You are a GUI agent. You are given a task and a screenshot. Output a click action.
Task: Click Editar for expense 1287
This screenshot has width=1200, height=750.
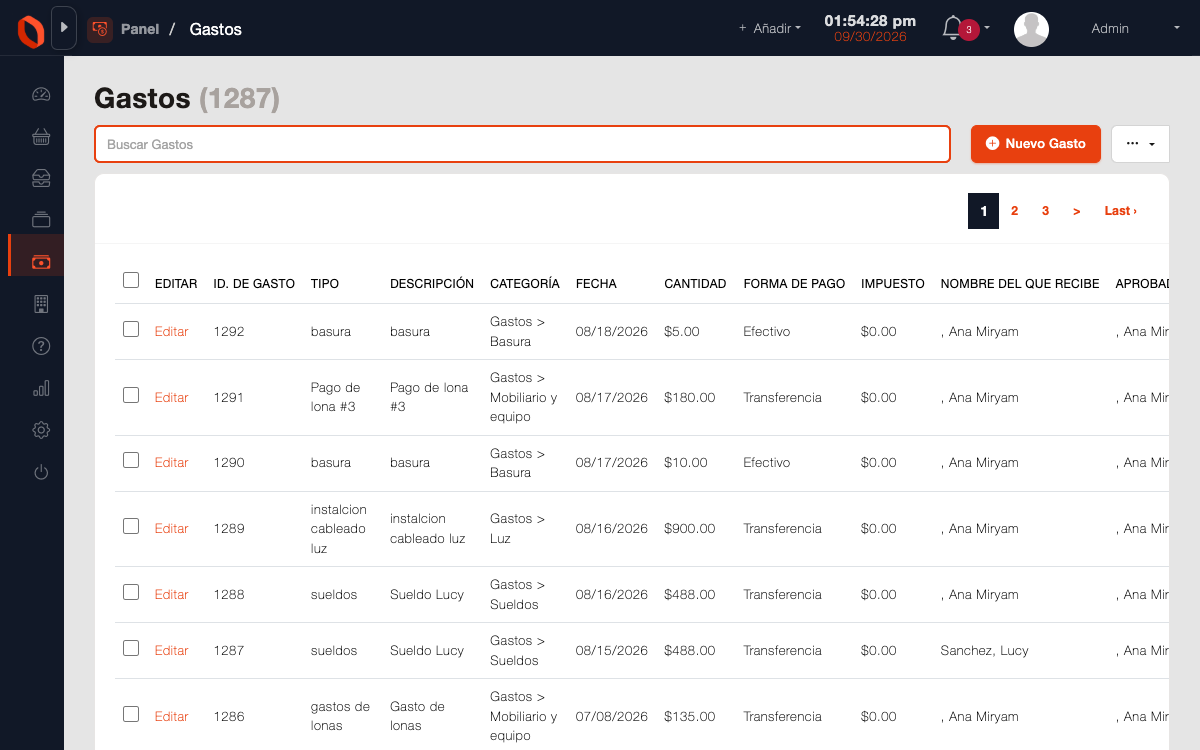(x=171, y=650)
